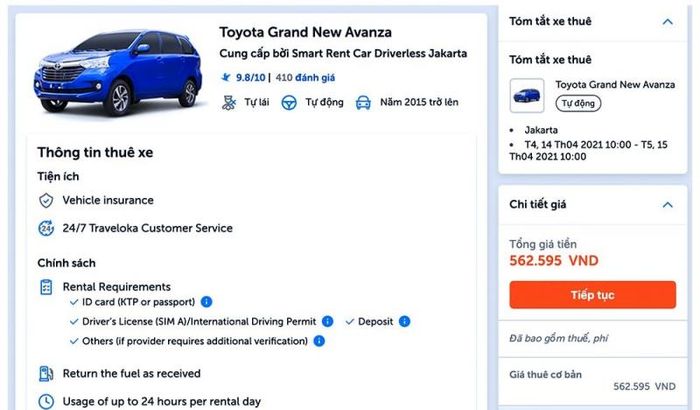The width and height of the screenshot is (700, 410).
Task: Collapse the Tóm tắt xe thuê panel
Action: [x=667, y=21]
